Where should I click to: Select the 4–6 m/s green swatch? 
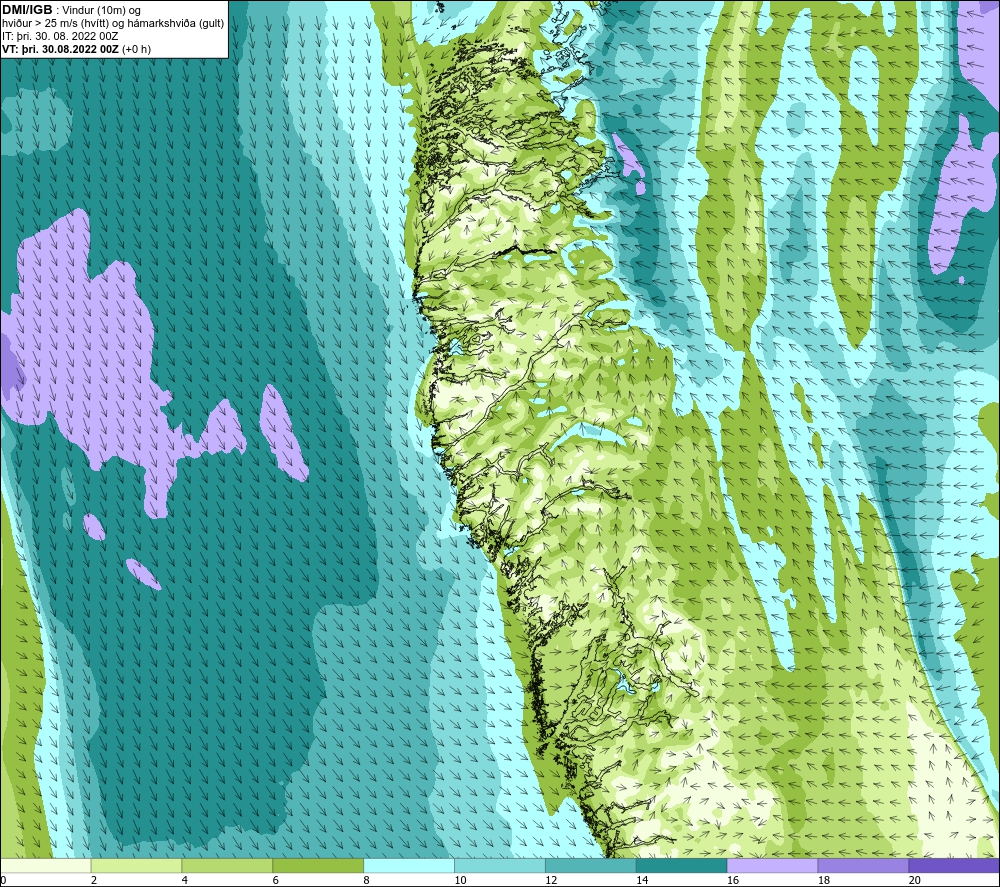coord(227,865)
